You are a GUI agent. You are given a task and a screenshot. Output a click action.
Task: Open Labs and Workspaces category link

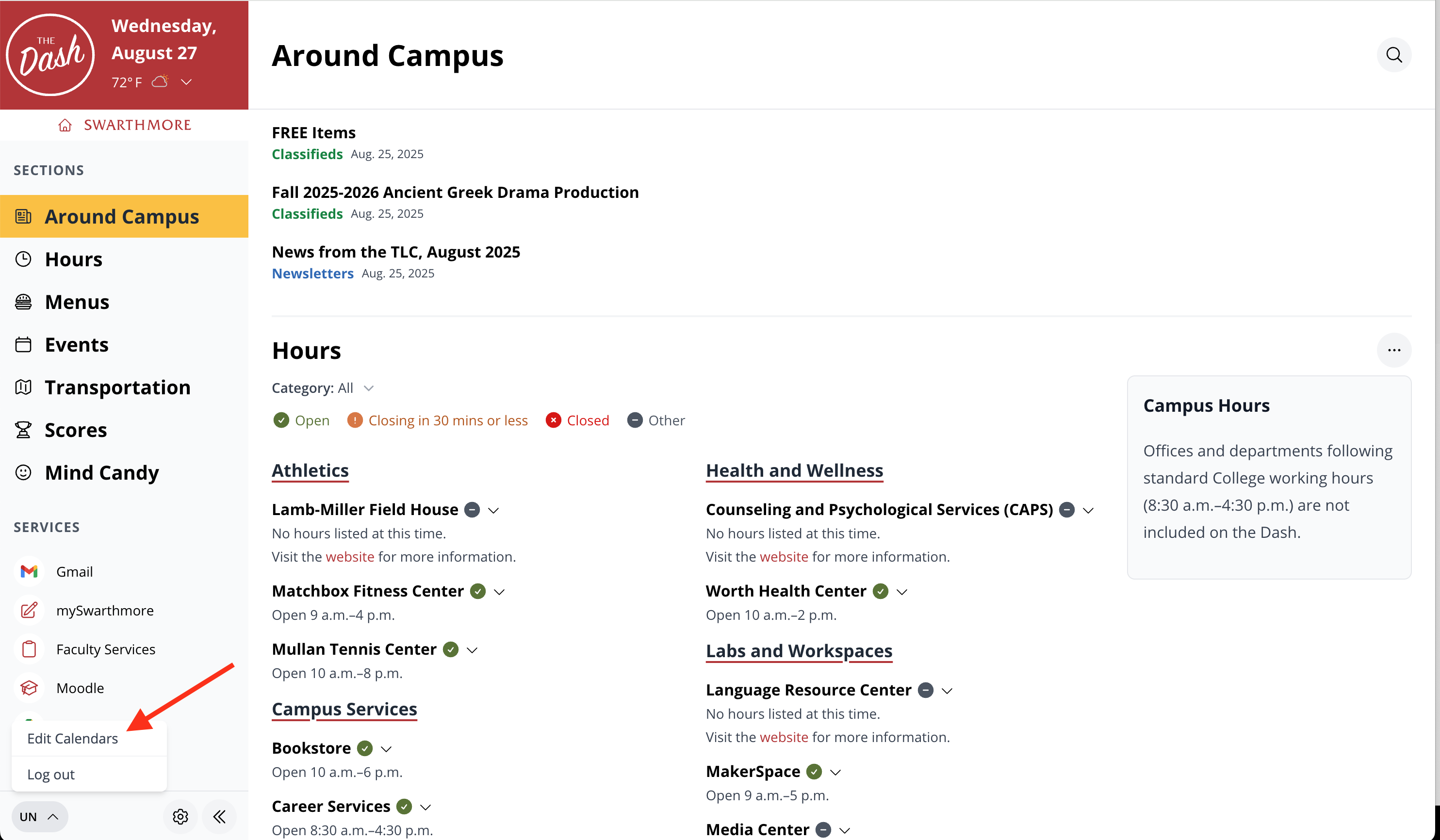click(x=799, y=651)
